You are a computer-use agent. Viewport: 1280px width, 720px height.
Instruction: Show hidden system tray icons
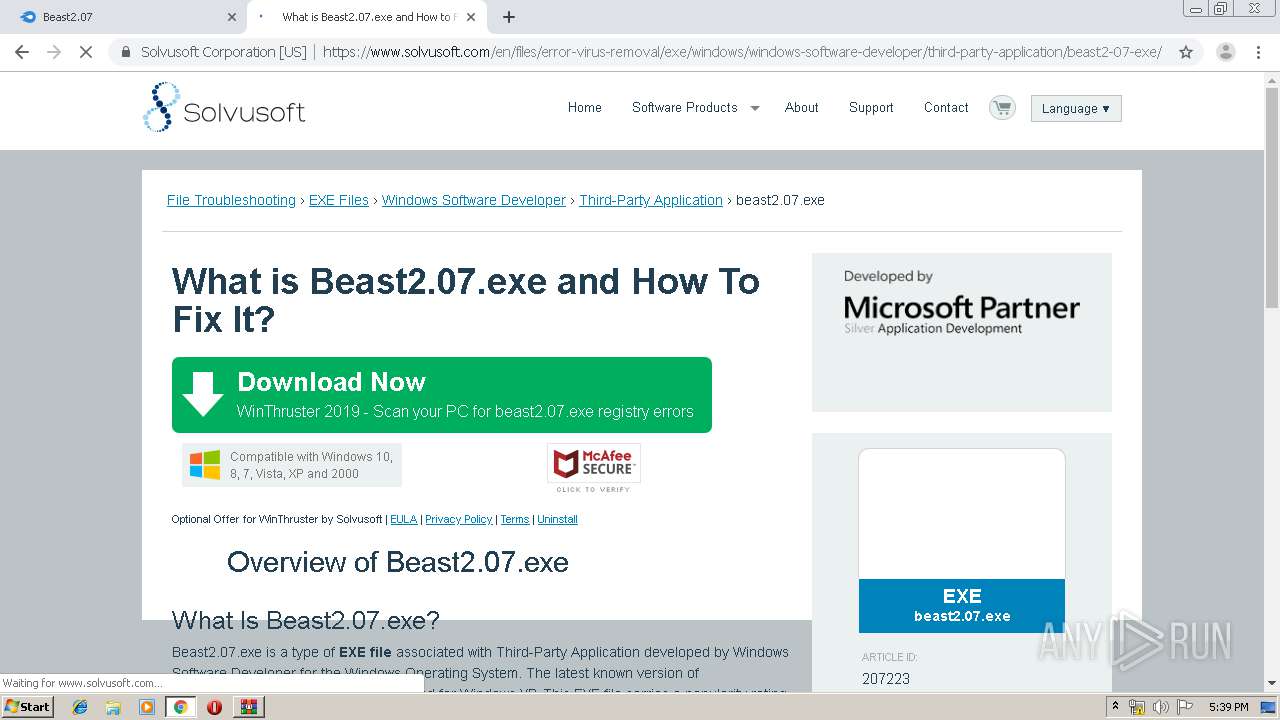[1115, 707]
